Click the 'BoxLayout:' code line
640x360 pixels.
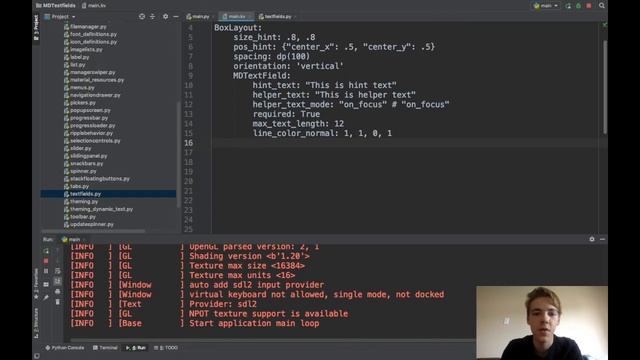(238, 28)
